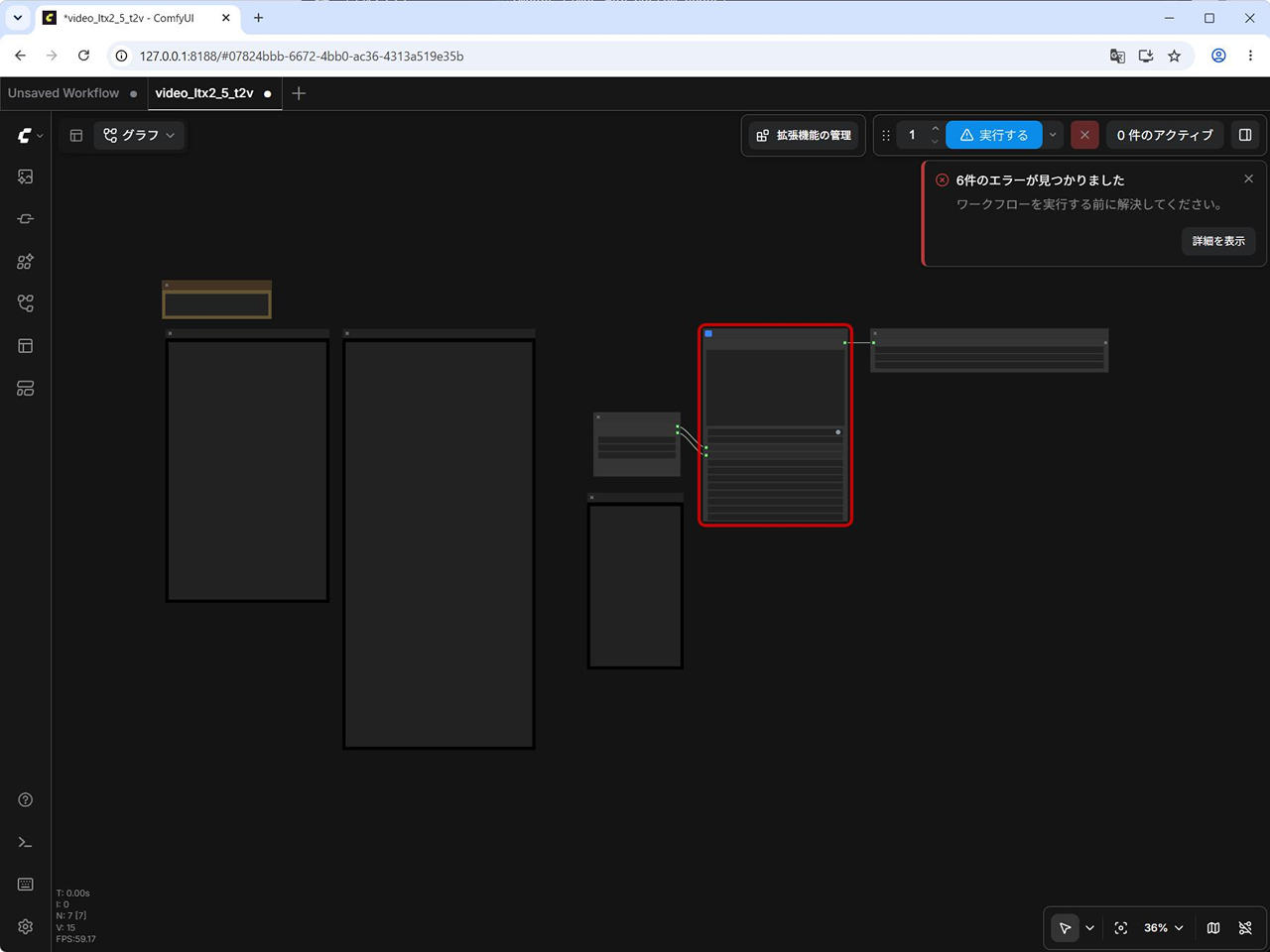This screenshot has height=952, width=1270.
Task: Switch to the Unsaved Workflow tab
Action: pyautogui.click(x=63, y=93)
